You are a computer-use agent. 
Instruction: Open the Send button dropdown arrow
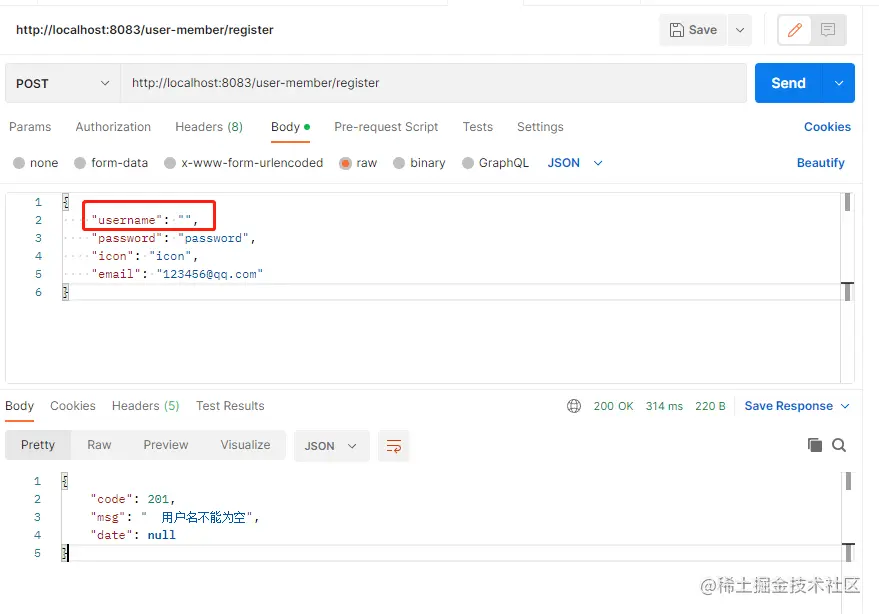pos(839,83)
